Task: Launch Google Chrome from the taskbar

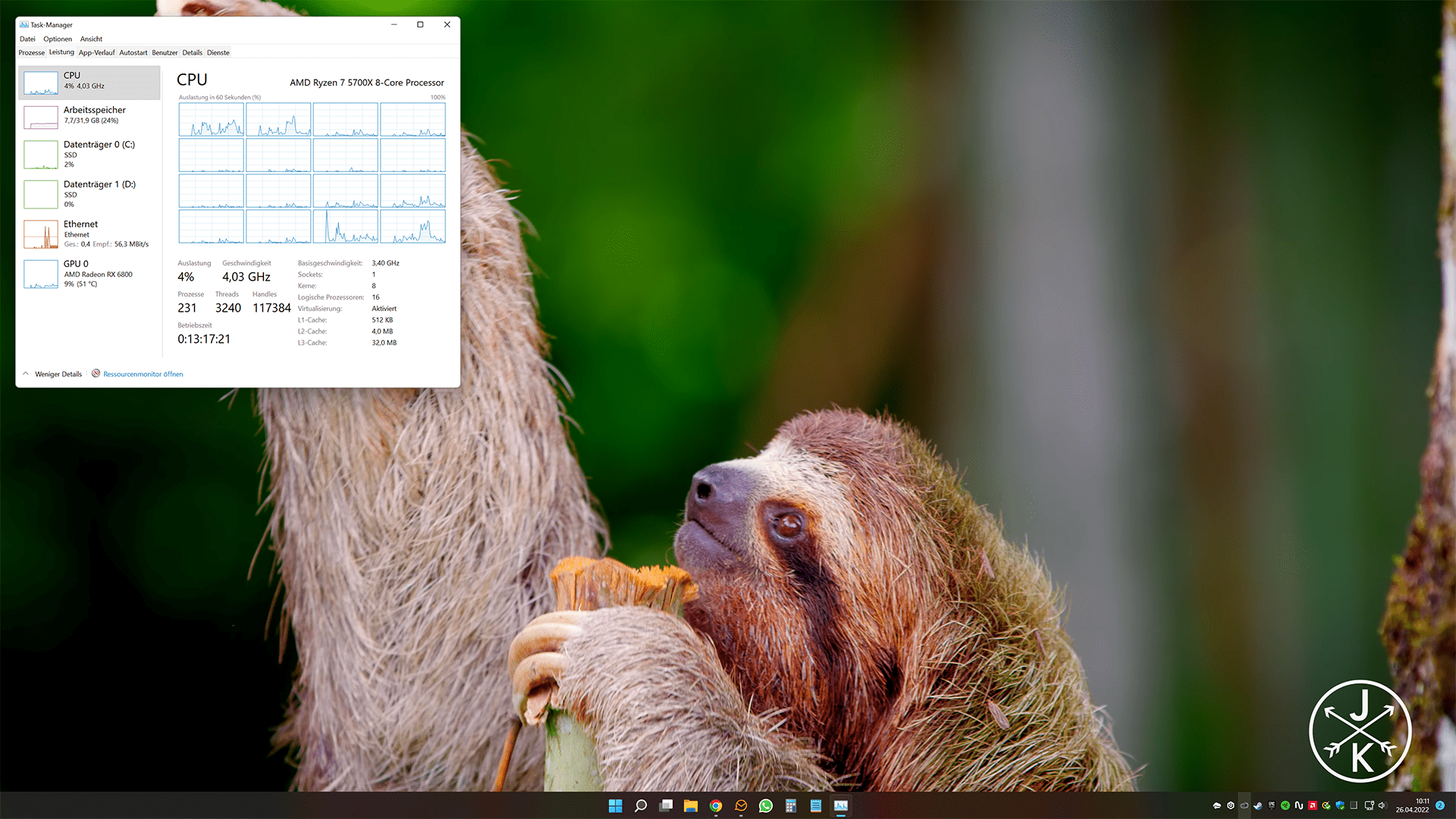Action: pyautogui.click(x=715, y=805)
